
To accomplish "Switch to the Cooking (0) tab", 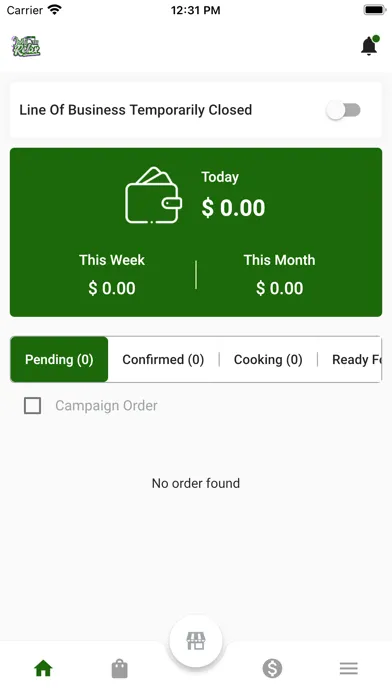I will click(268, 359).
